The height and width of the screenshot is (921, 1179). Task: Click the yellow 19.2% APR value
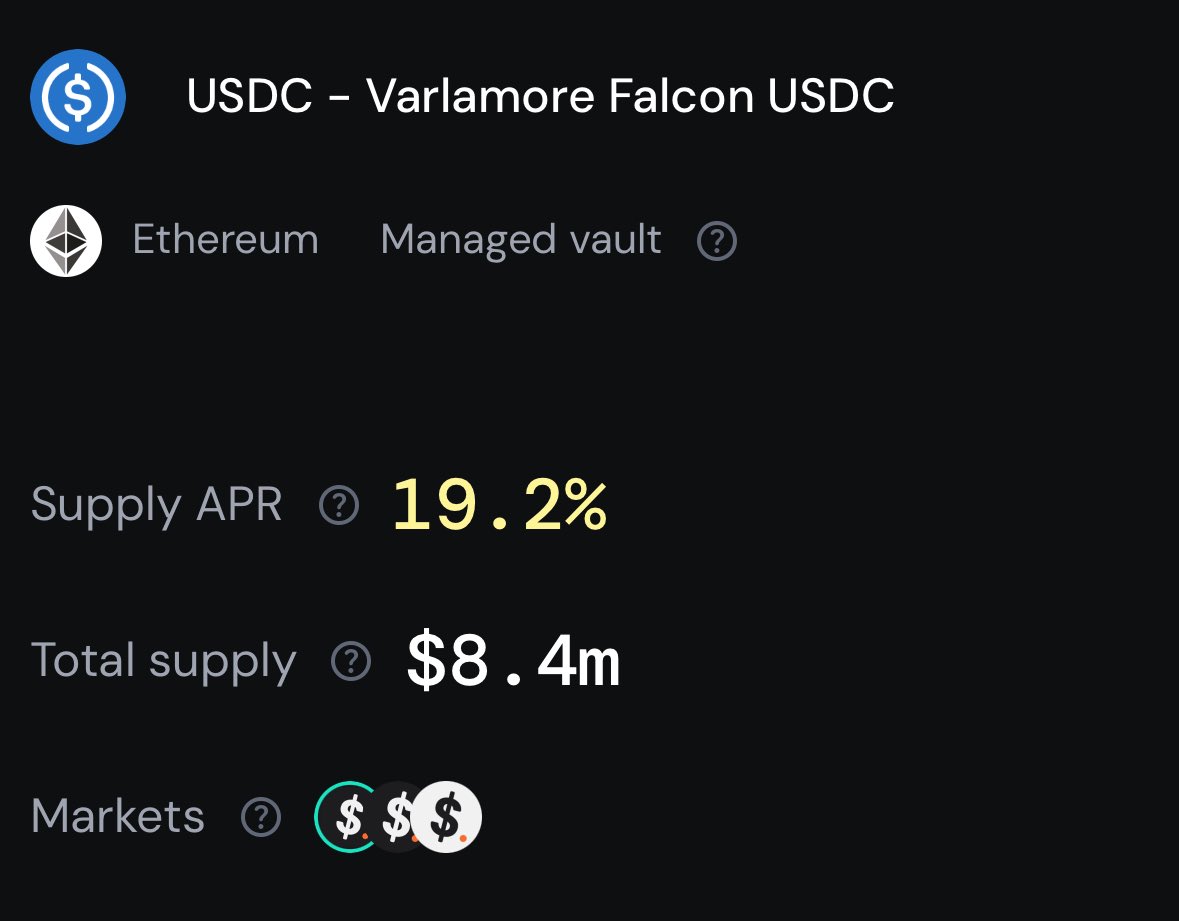(x=499, y=505)
